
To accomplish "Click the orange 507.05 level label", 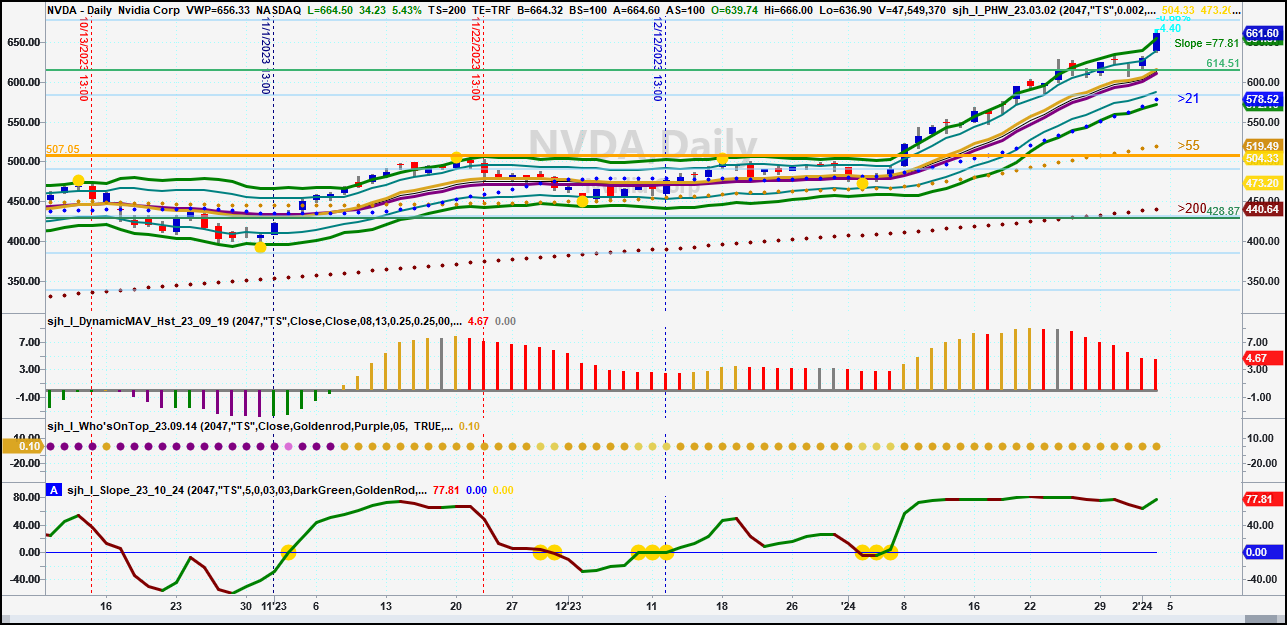I will [62, 149].
